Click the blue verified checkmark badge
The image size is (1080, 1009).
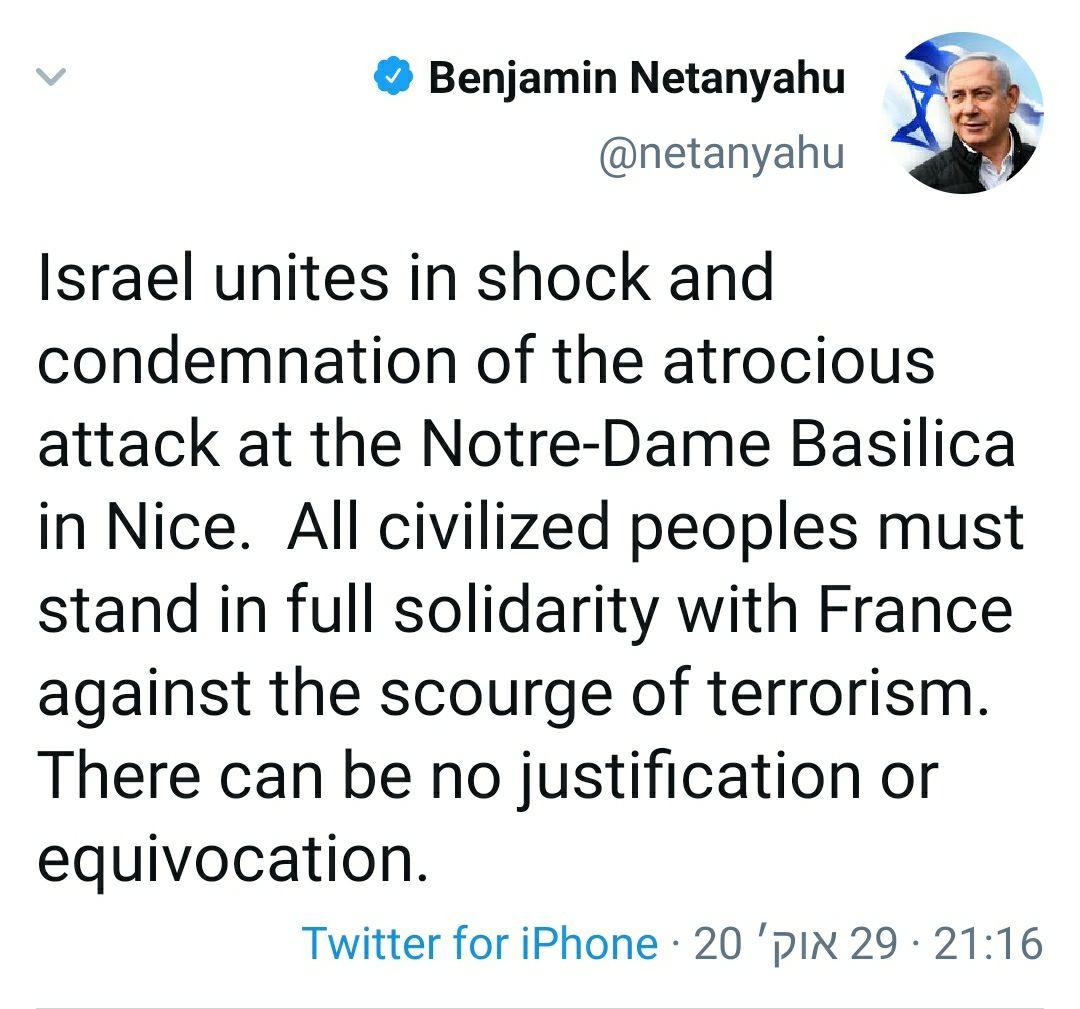(x=394, y=78)
